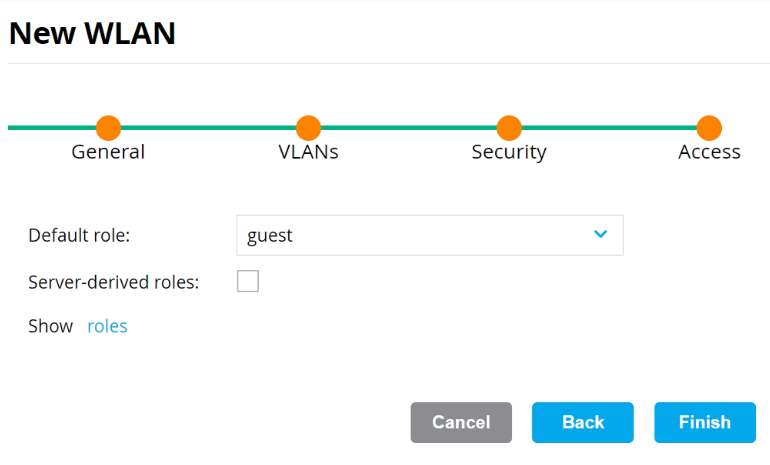Click the Access step circle marker
The width and height of the screenshot is (770, 465).
(x=709, y=128)
